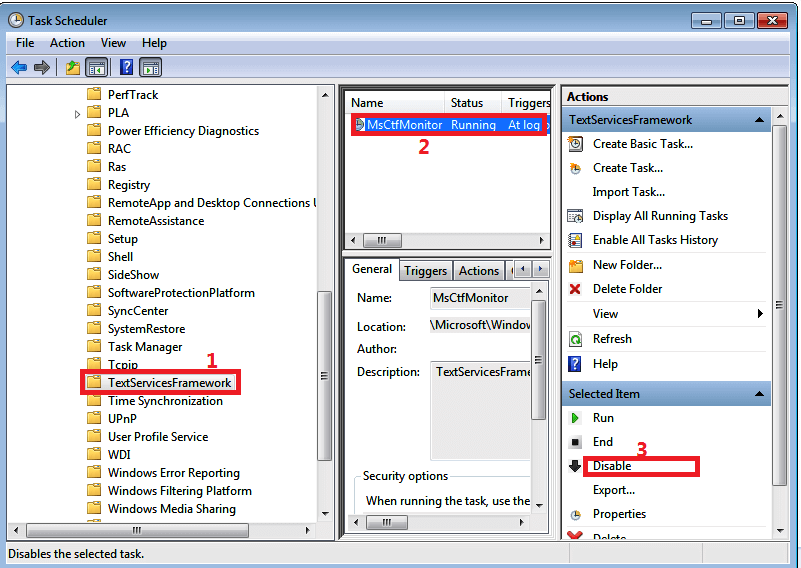Expand the PLA folder tree node
Screen dimensions: 801x568
pos(78,114)
